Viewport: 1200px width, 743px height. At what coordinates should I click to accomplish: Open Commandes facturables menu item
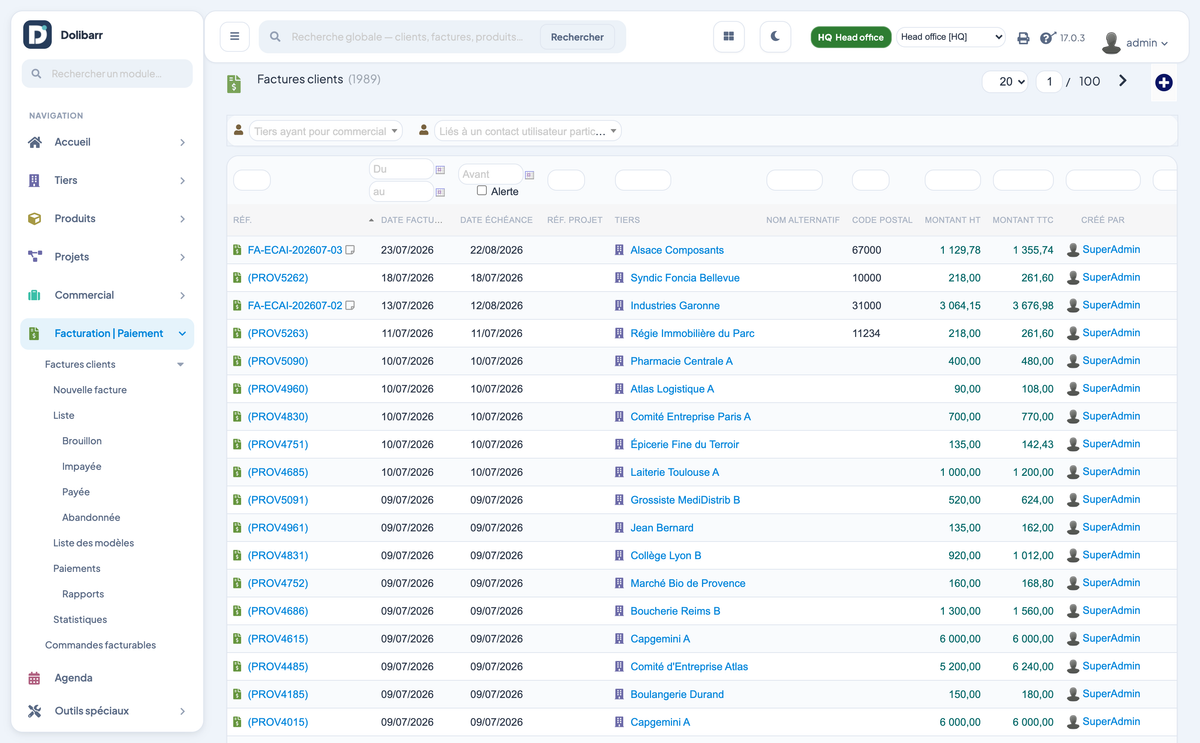(x=100, y=645)
